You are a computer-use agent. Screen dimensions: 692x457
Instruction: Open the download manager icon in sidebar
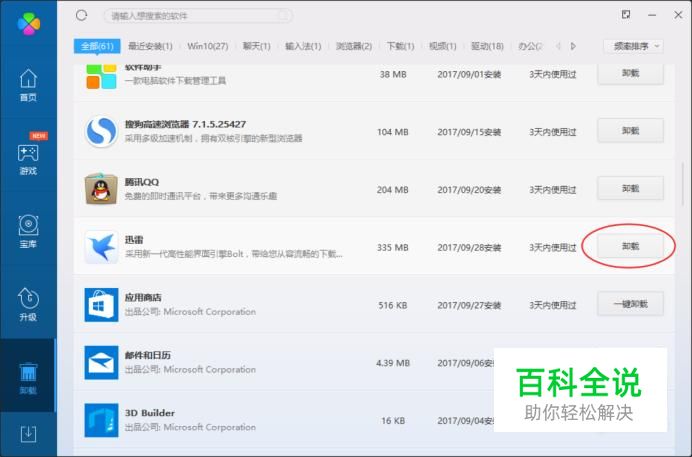pos(28,434)
